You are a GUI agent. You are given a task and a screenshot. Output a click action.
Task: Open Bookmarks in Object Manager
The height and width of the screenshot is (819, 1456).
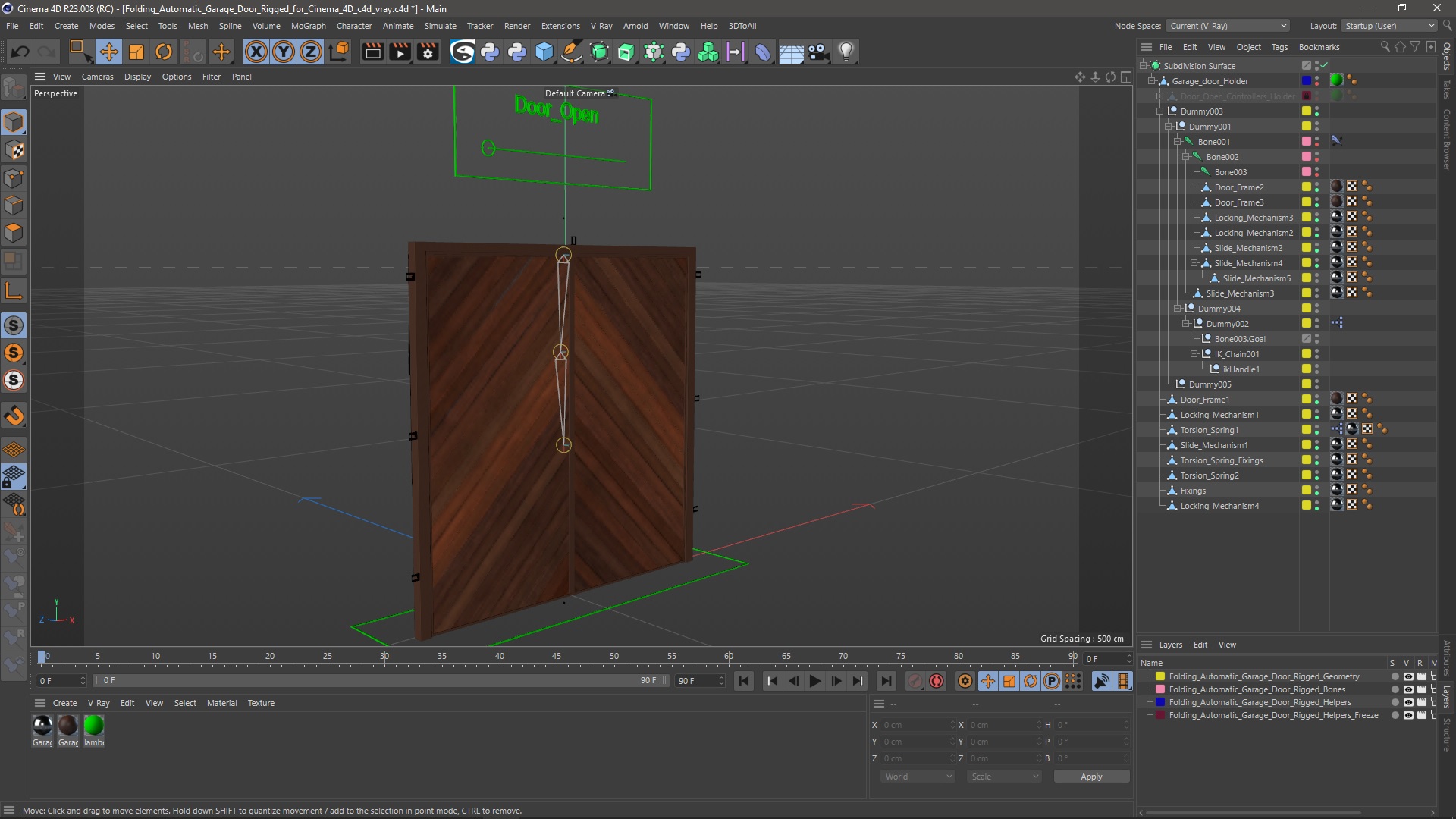coord(1319,47)
